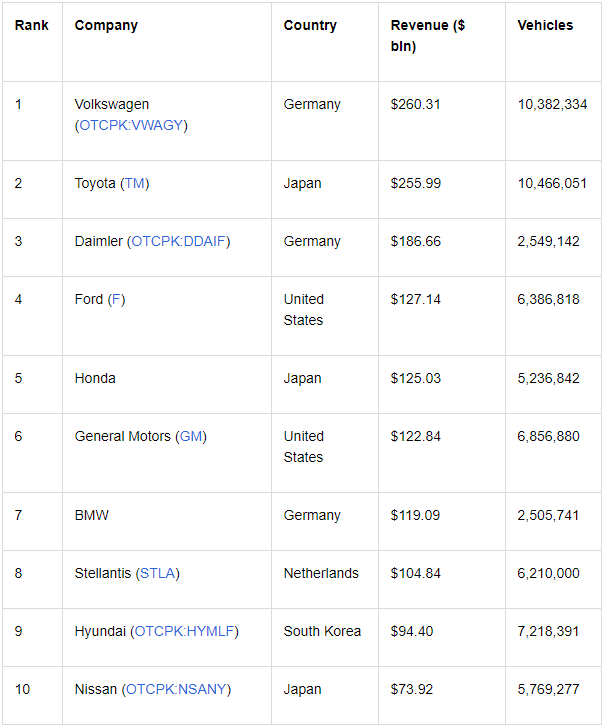This screenshot has width=604, height=728.
Task: Open the General Motors GM link
Action: coord(191,436)
